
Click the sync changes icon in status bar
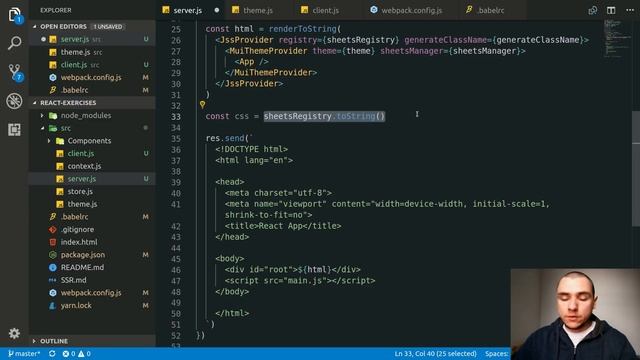[52, 353]
